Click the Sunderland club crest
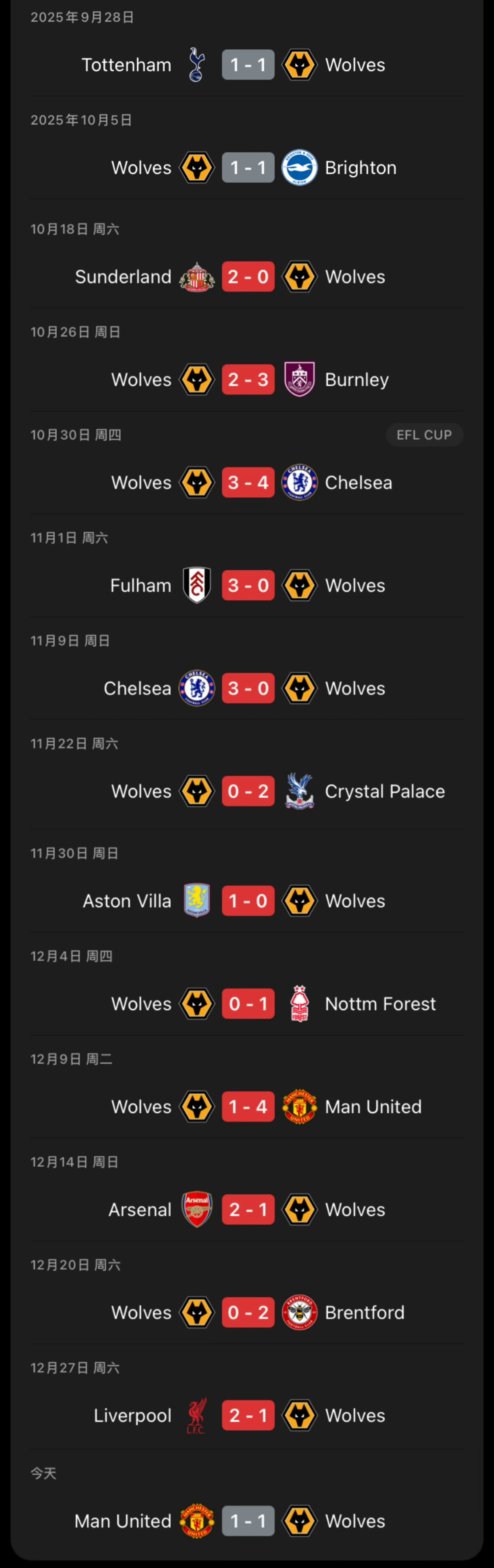Image resolution: width=494 pixels, height=1568 pixels. (x=197, y=277)
